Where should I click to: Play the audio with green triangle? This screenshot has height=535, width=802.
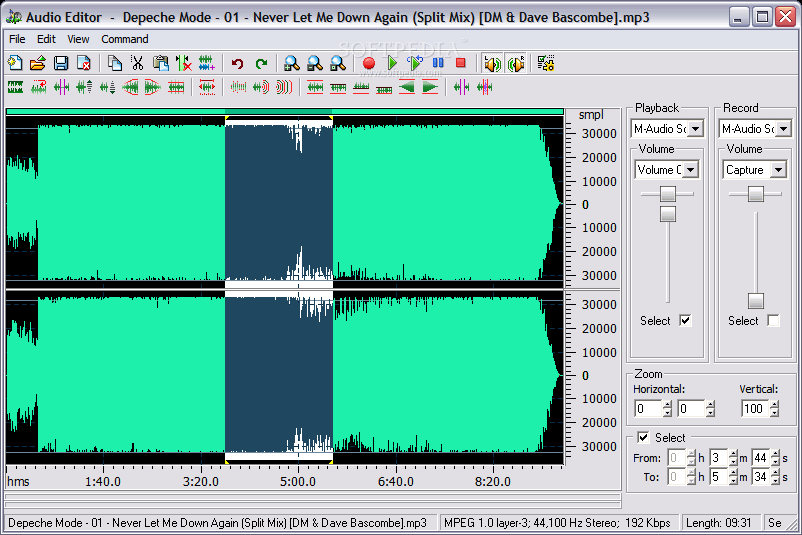(392, 63)
